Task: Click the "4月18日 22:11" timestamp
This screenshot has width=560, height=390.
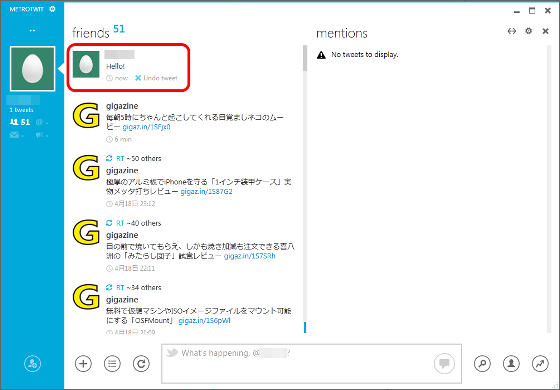Action: point(131,268)
